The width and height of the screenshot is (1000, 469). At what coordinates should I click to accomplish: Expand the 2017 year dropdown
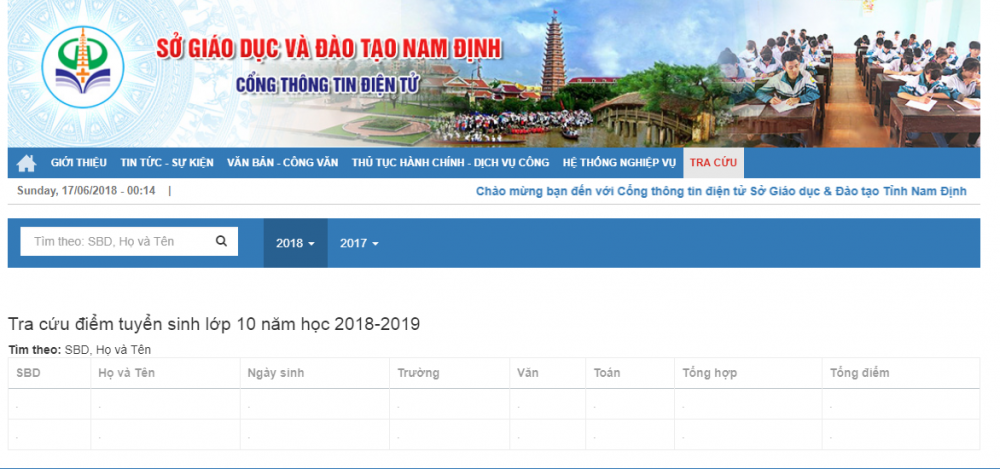coord(359,243)
